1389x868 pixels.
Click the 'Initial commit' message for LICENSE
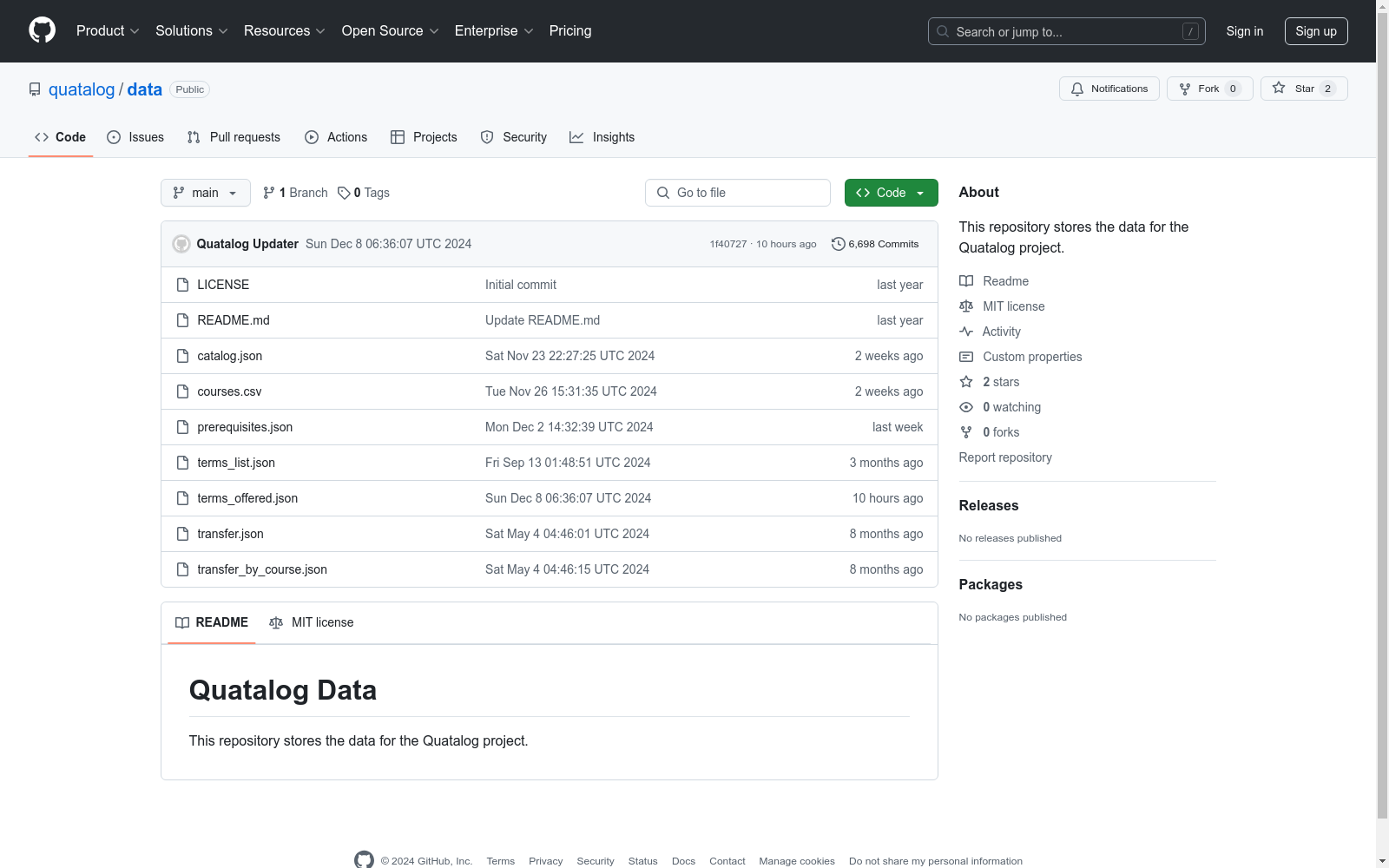tap(521, 285)
